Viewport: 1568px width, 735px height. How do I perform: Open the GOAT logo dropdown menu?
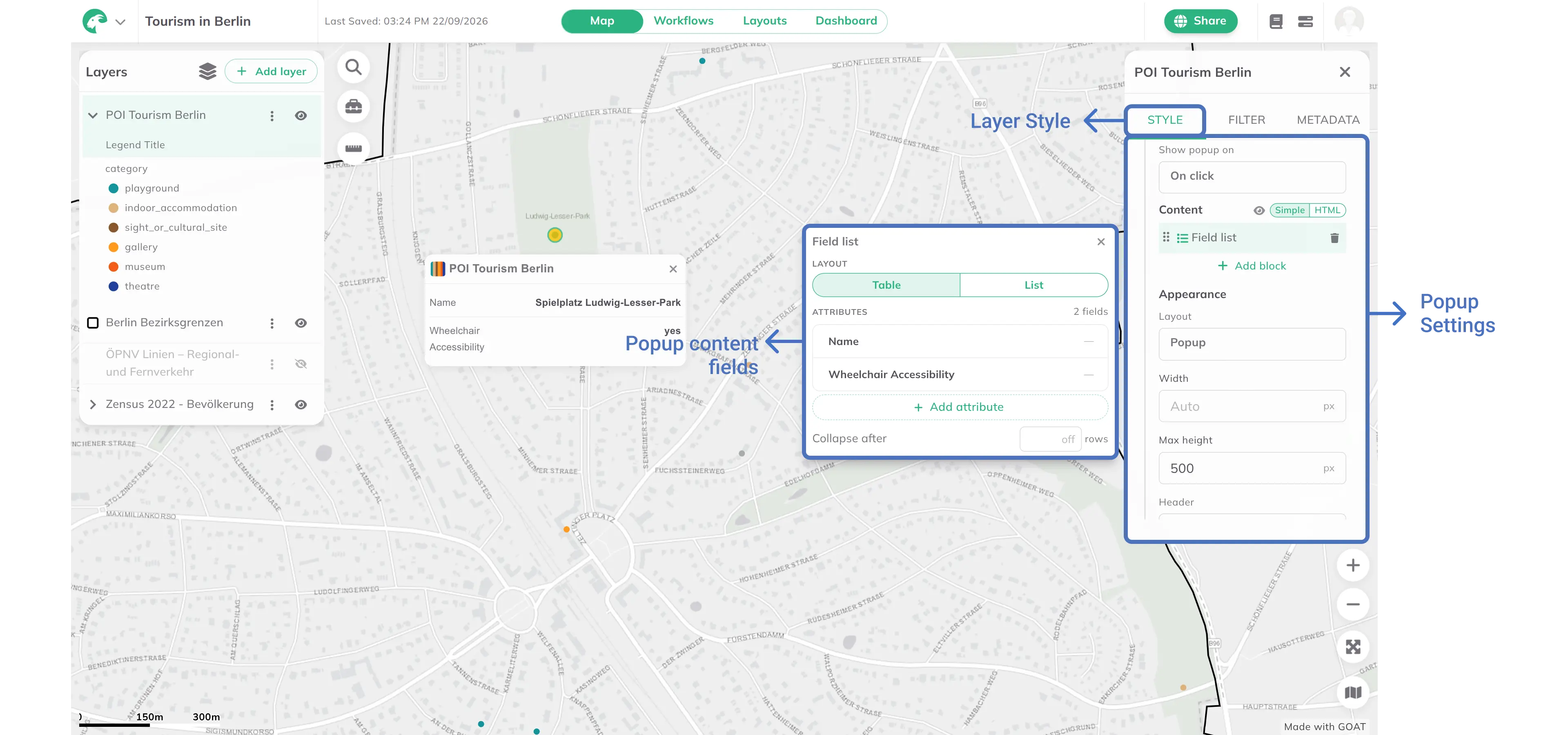tap(120, 22)
